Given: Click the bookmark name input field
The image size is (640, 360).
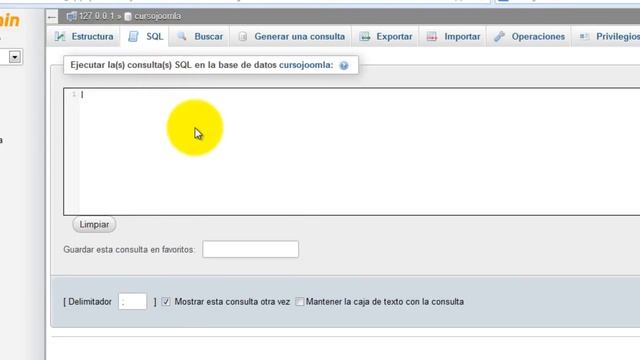Looking at the screenshot, I should tap(251, 249).
